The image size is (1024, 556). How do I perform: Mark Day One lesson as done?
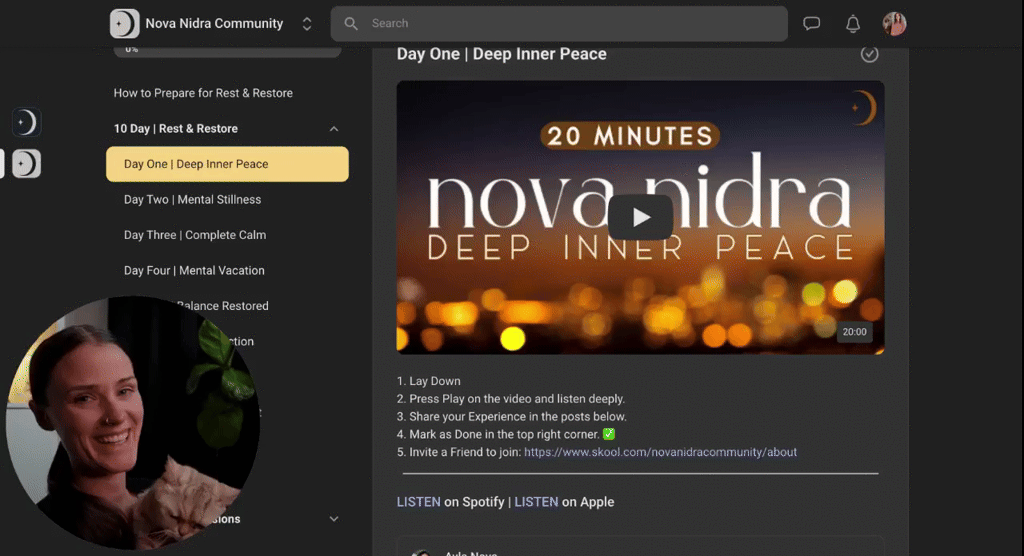[x=869, y=54]
